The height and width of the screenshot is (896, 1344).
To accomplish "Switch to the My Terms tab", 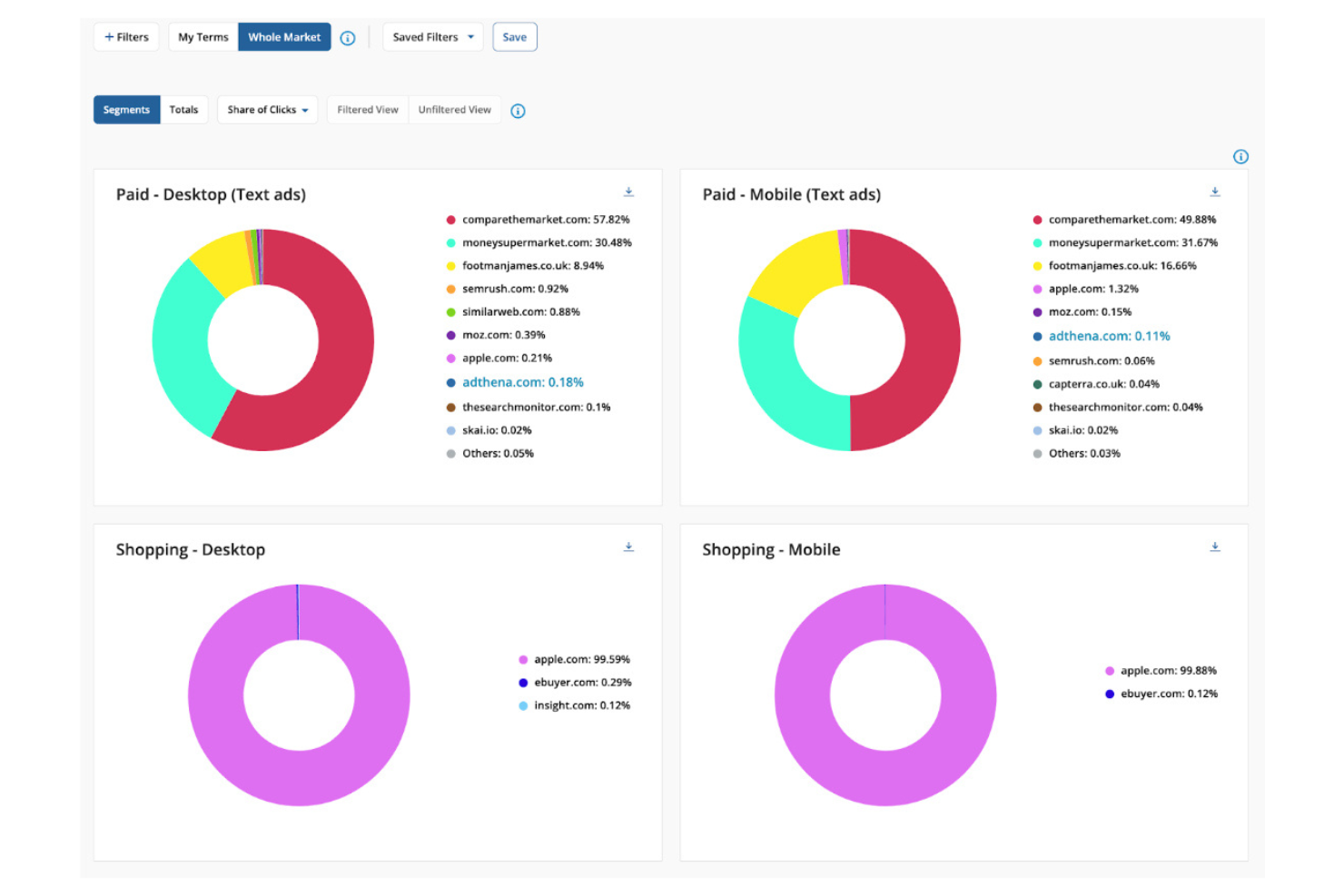I will click(202, 37).
